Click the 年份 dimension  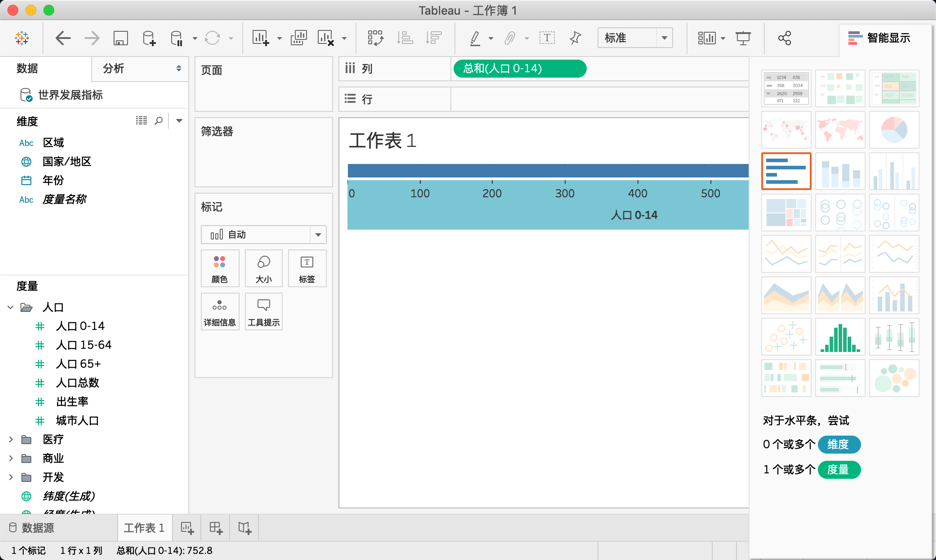[53, 180]
